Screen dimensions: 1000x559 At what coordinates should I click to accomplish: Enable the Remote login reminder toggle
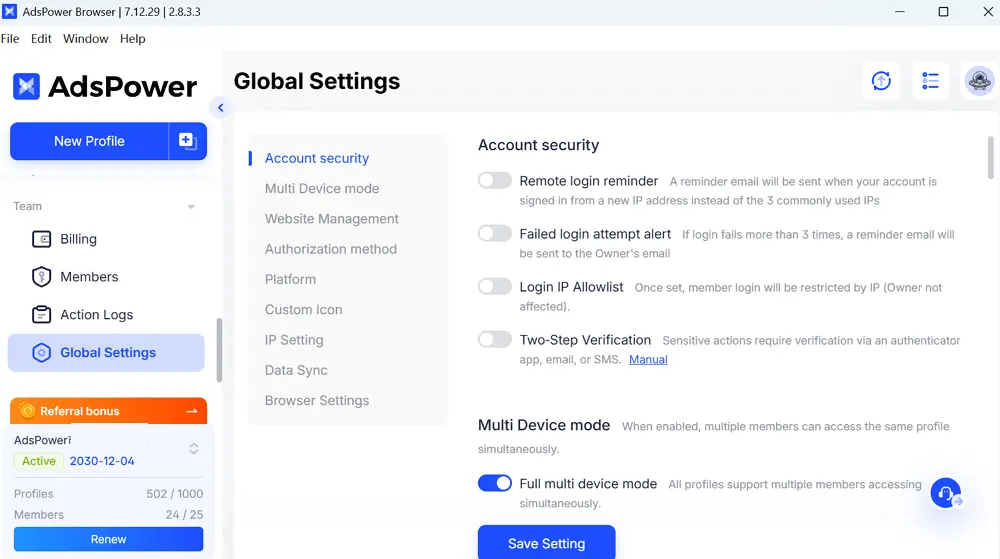coord(495,180)
